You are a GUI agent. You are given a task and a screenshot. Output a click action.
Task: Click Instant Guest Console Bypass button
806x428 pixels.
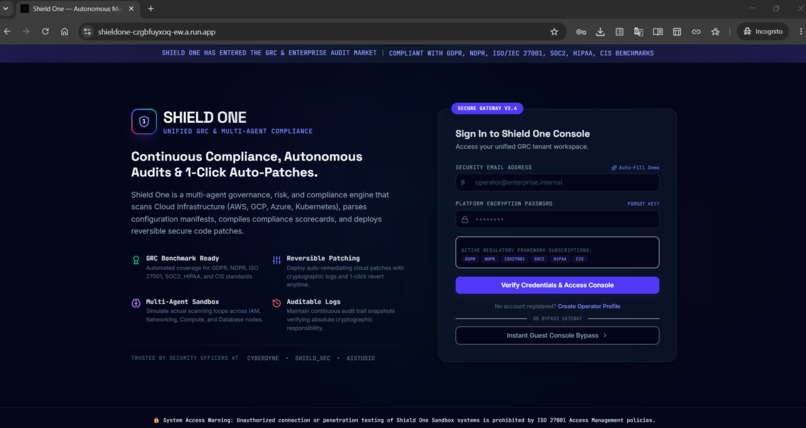point(557,336)
